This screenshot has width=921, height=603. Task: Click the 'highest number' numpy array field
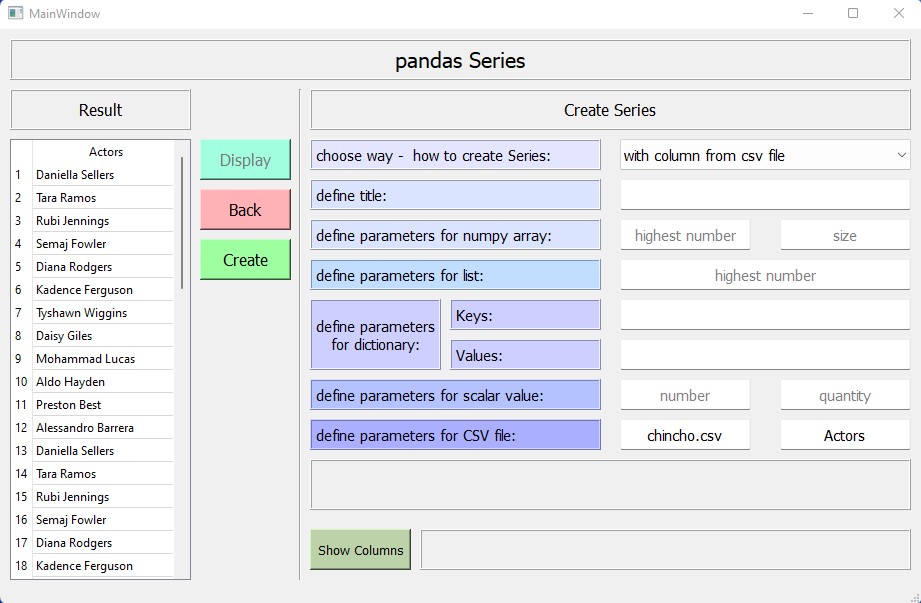coord(685,235)
